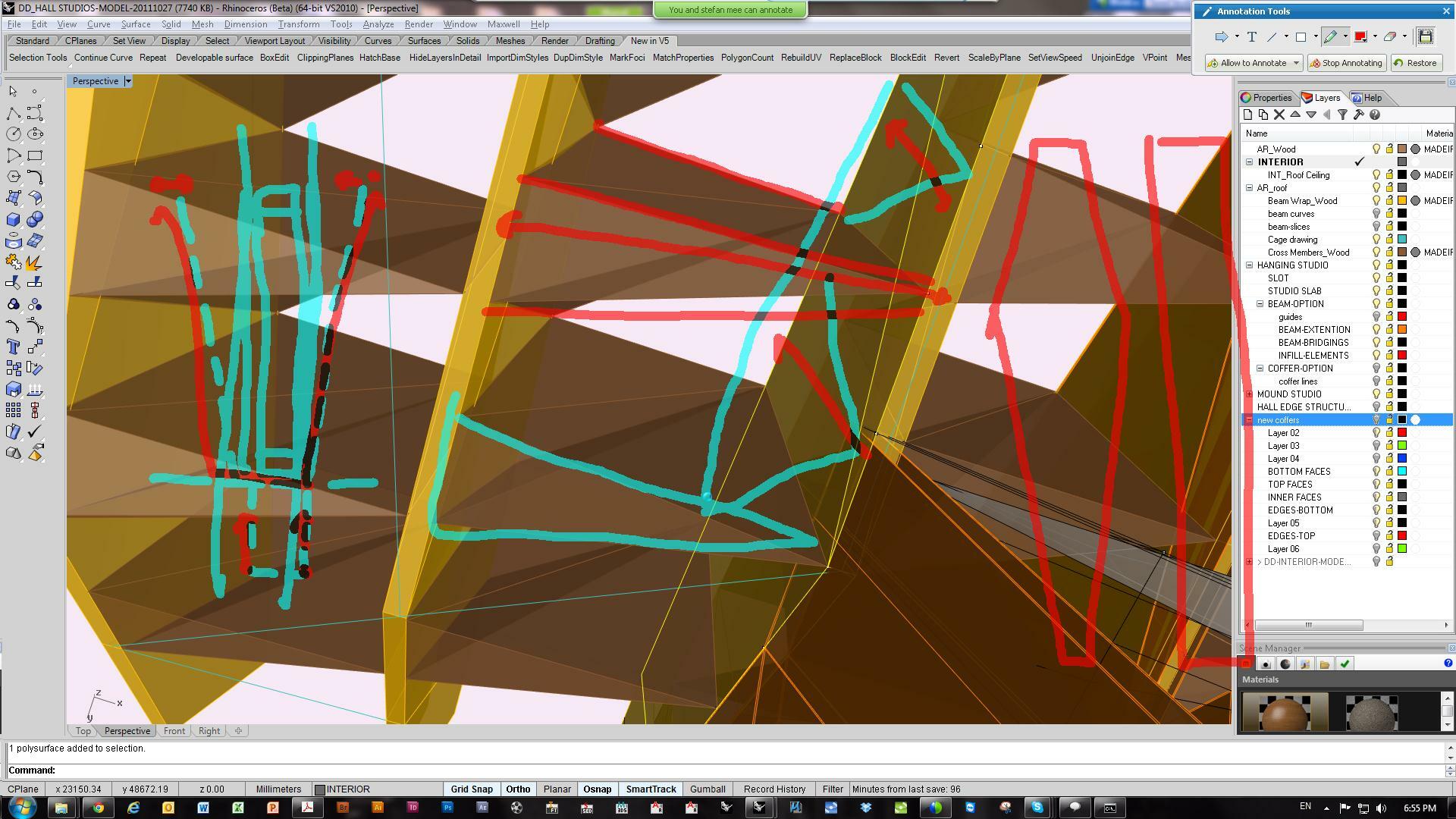Toggle Ortho in the status bar
Viewport: 1456px width, 819px height.
coord(518,789)
